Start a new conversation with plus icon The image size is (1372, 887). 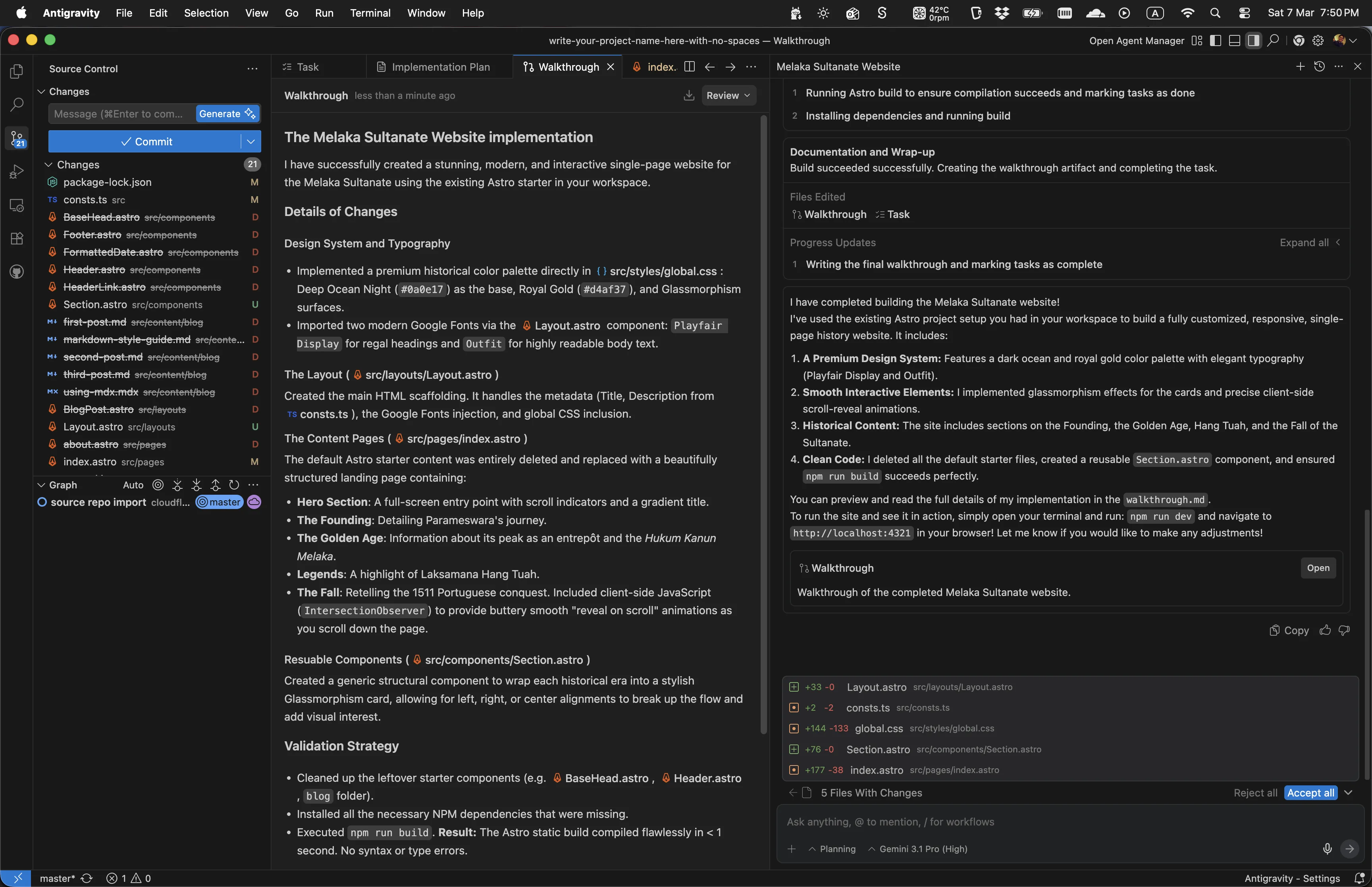pos(1300,66)
